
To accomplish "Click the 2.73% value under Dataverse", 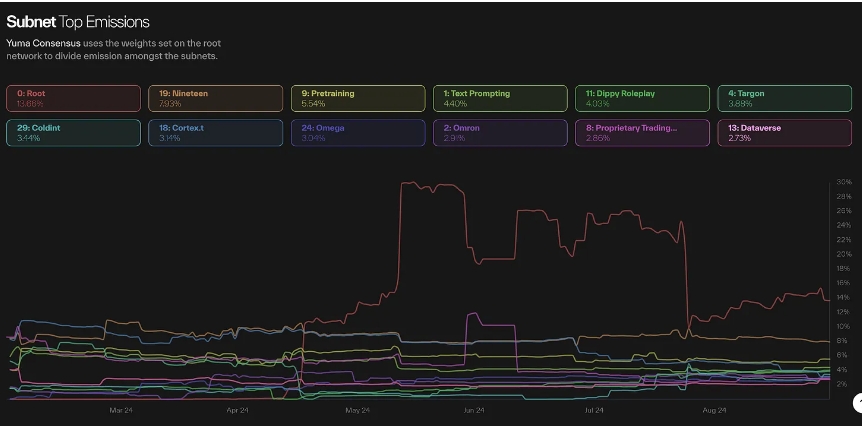I will (x=739, y=138).
